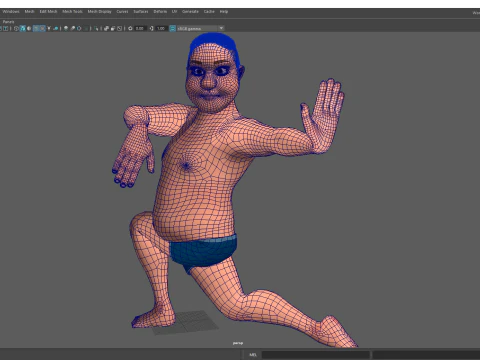This screenshot has height=360, width=480.
Task: Open the UV menu
Action: tap(174, 12)
